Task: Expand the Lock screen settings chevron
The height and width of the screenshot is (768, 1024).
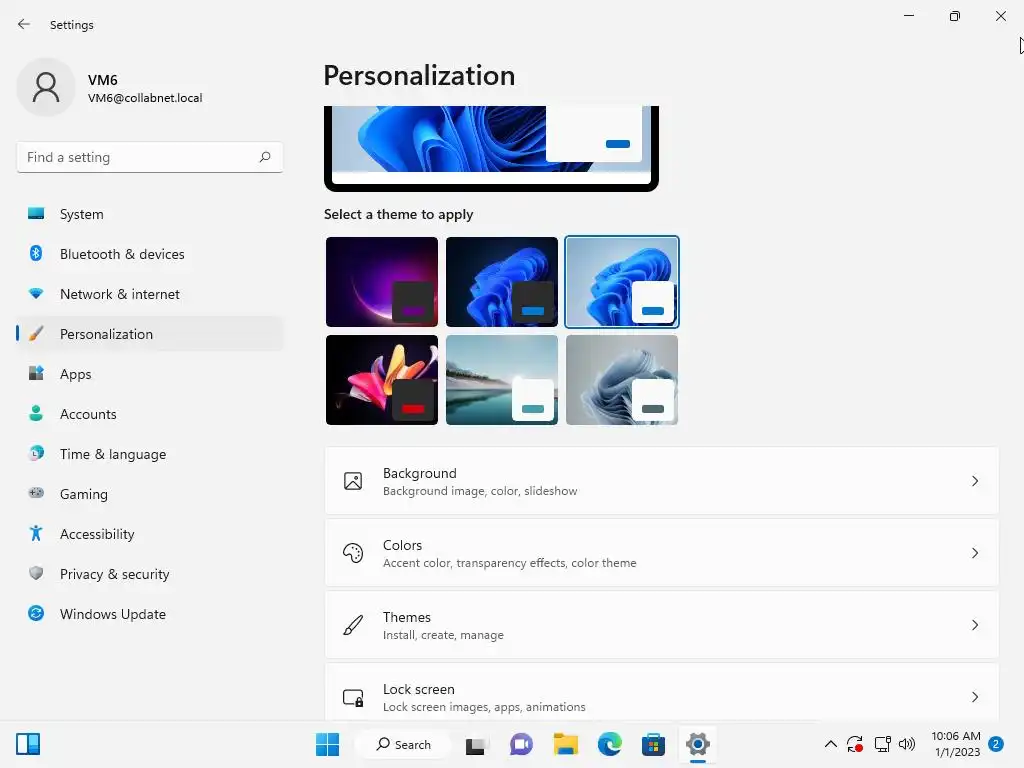Action: 974,697
